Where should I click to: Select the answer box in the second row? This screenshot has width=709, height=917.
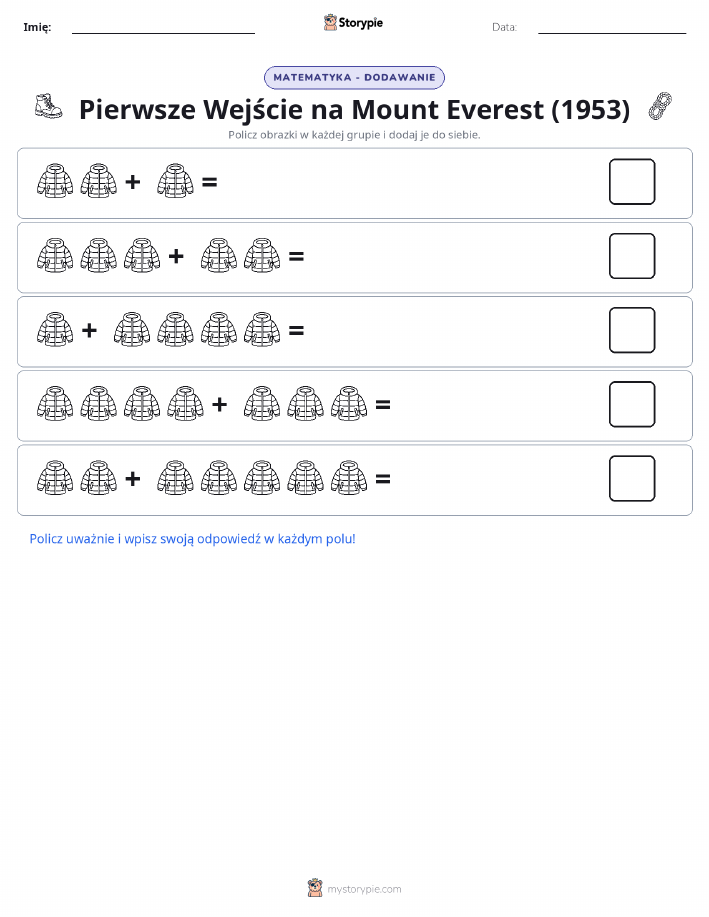pos(632,256)
